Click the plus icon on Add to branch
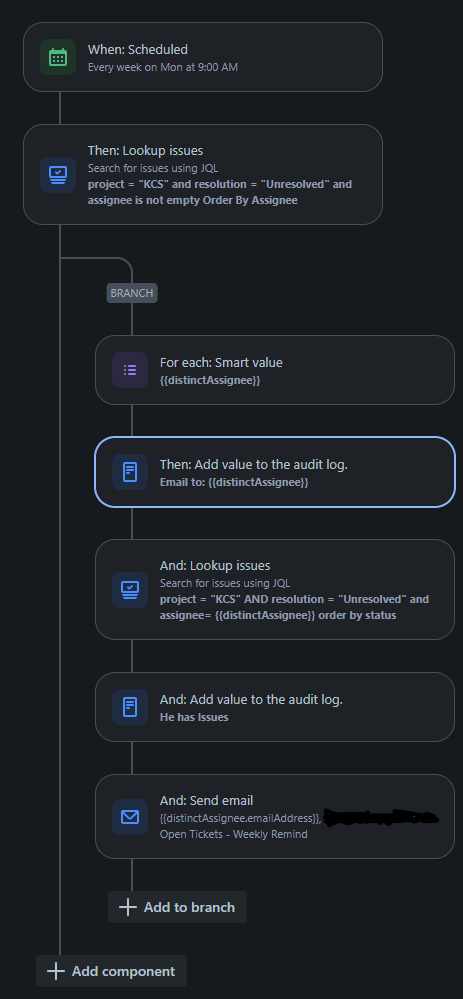The image size is (463, 999). pos(128,907)
